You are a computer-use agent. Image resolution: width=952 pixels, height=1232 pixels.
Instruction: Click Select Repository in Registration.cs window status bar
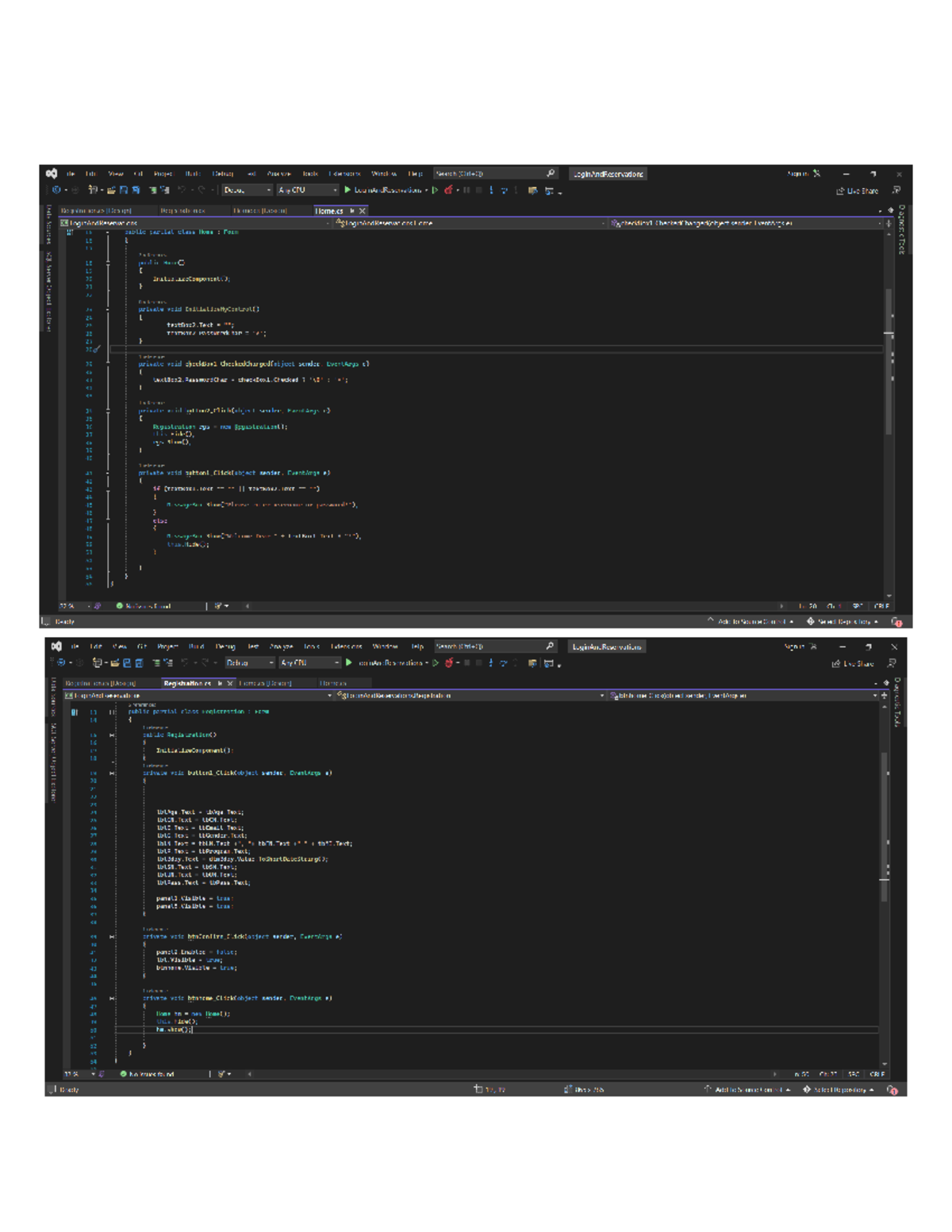pos(841,1090)
